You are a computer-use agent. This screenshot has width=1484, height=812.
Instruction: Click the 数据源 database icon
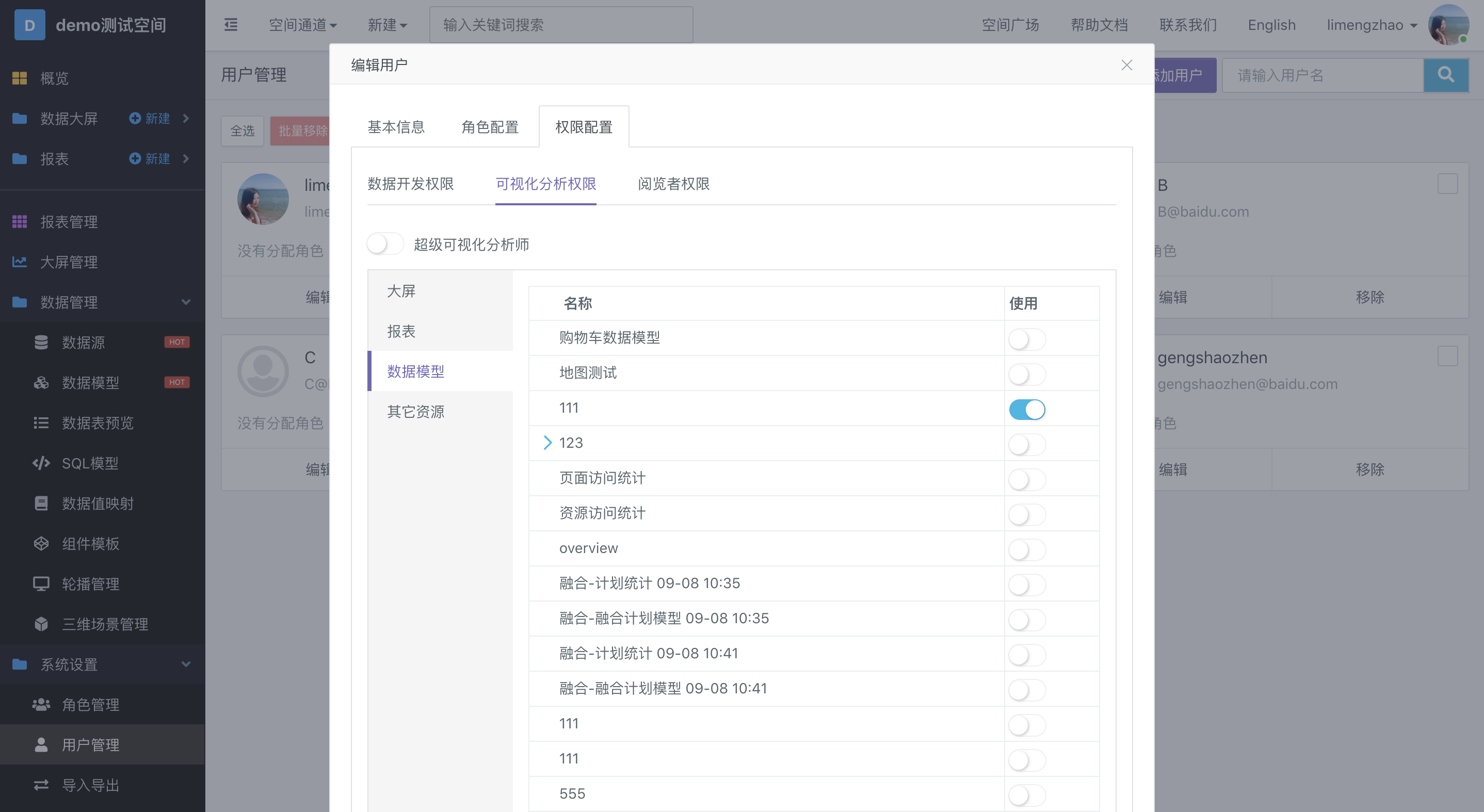click(41, 342)
